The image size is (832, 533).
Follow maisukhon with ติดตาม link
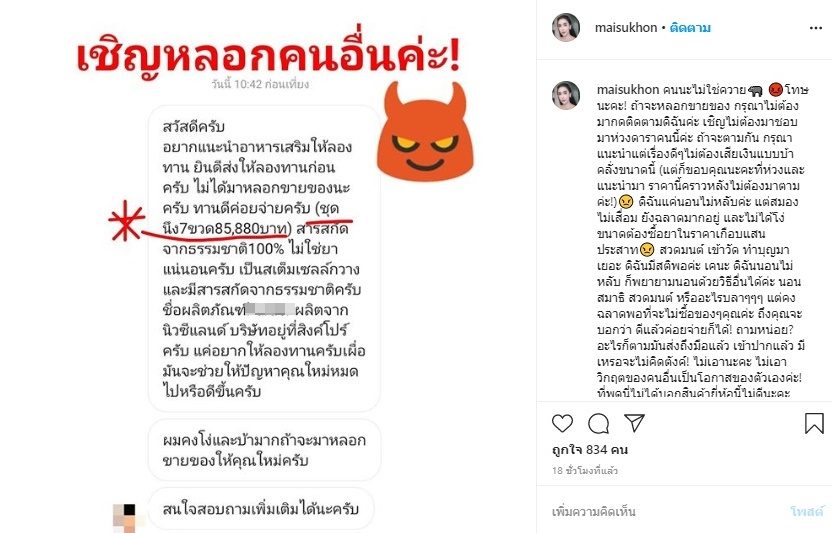click(690, 28)
